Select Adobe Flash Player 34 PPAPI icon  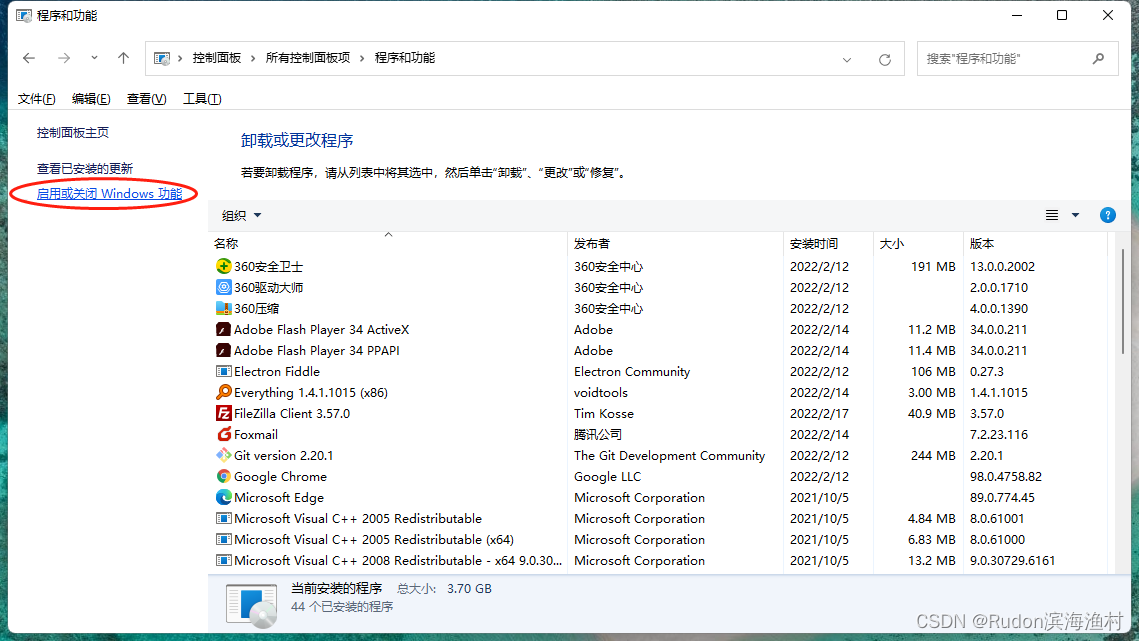[x=224, y=351]
